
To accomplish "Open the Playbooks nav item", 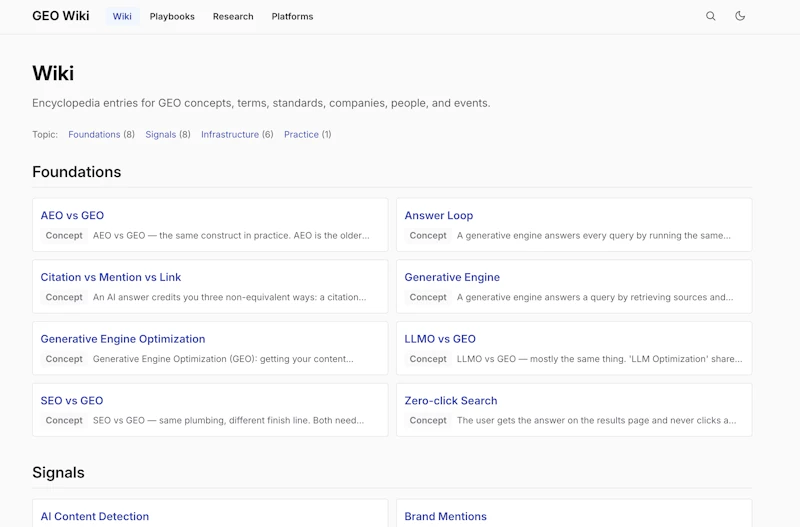I will click(x=172, y=16).
